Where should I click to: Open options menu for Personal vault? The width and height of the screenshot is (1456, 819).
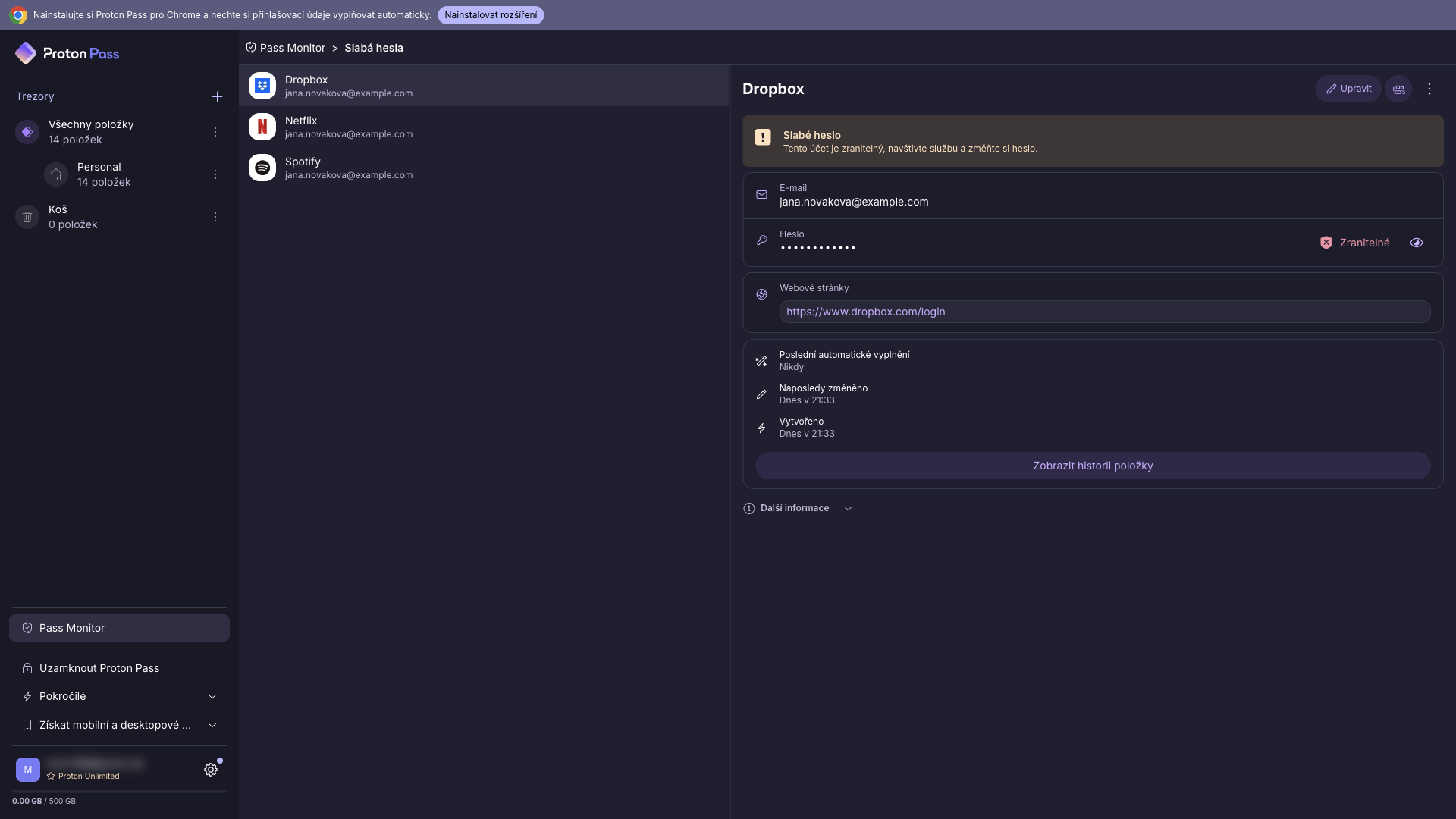click(x=215, y=174)
